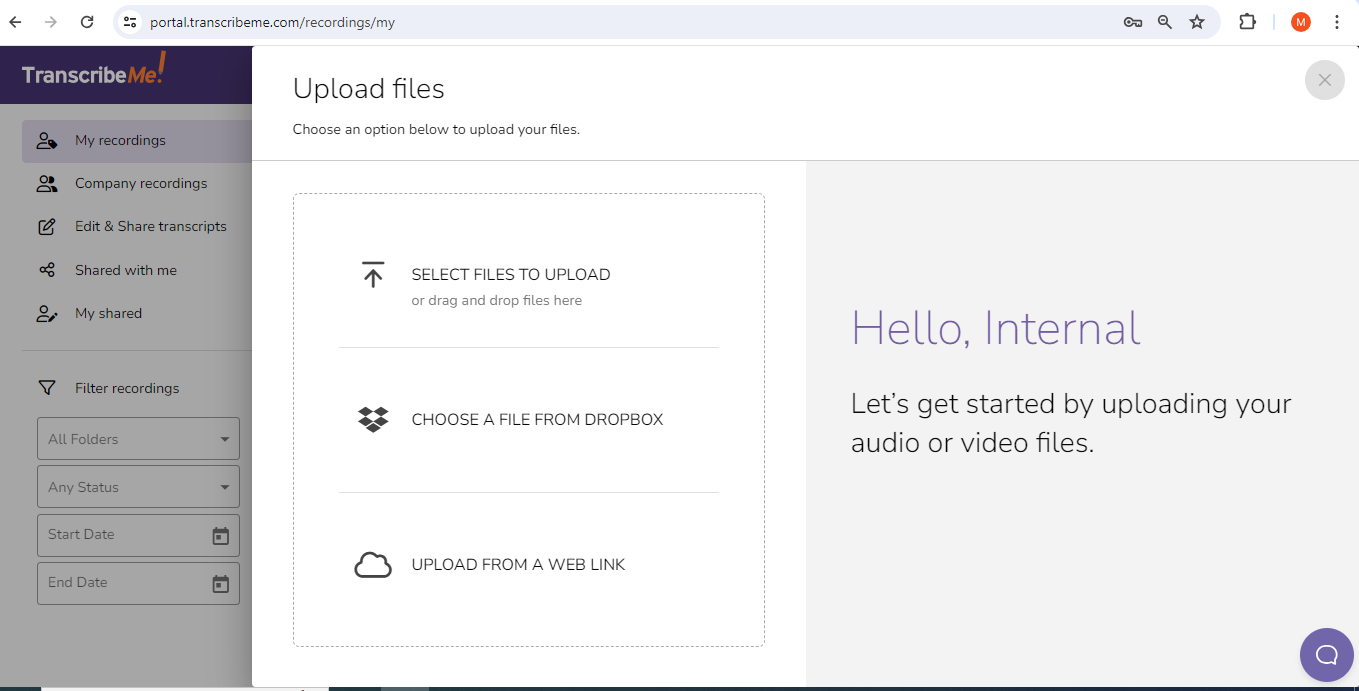
Task: Close the Upload files dialog
Action: pos(1324,80)
